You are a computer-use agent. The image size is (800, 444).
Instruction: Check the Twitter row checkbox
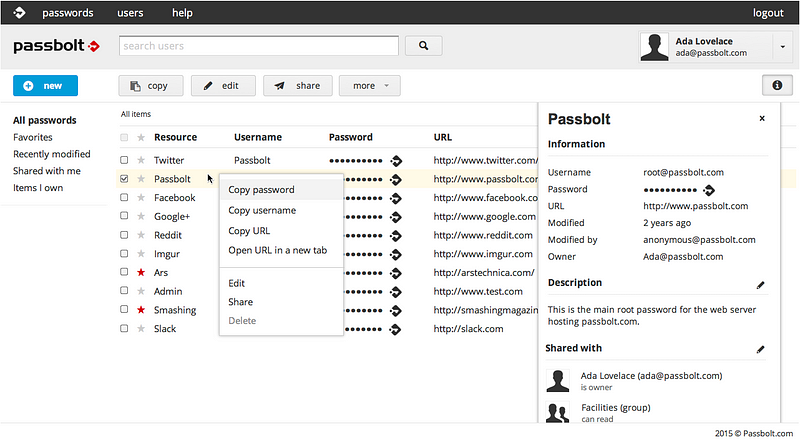124,160
